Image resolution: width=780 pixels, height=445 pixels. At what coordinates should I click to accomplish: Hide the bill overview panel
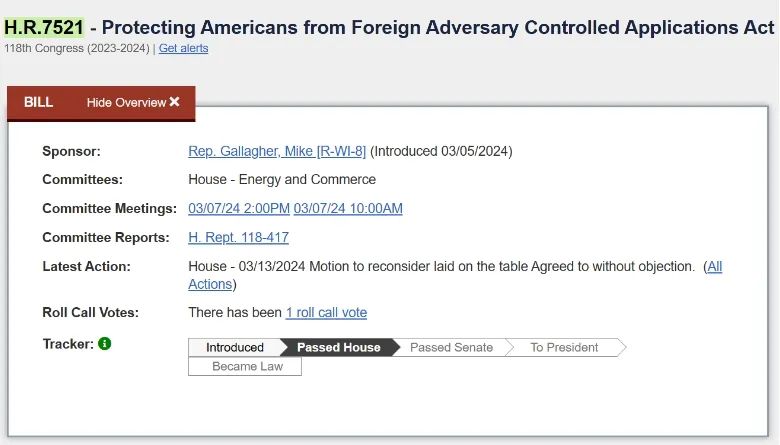point(133,102)
